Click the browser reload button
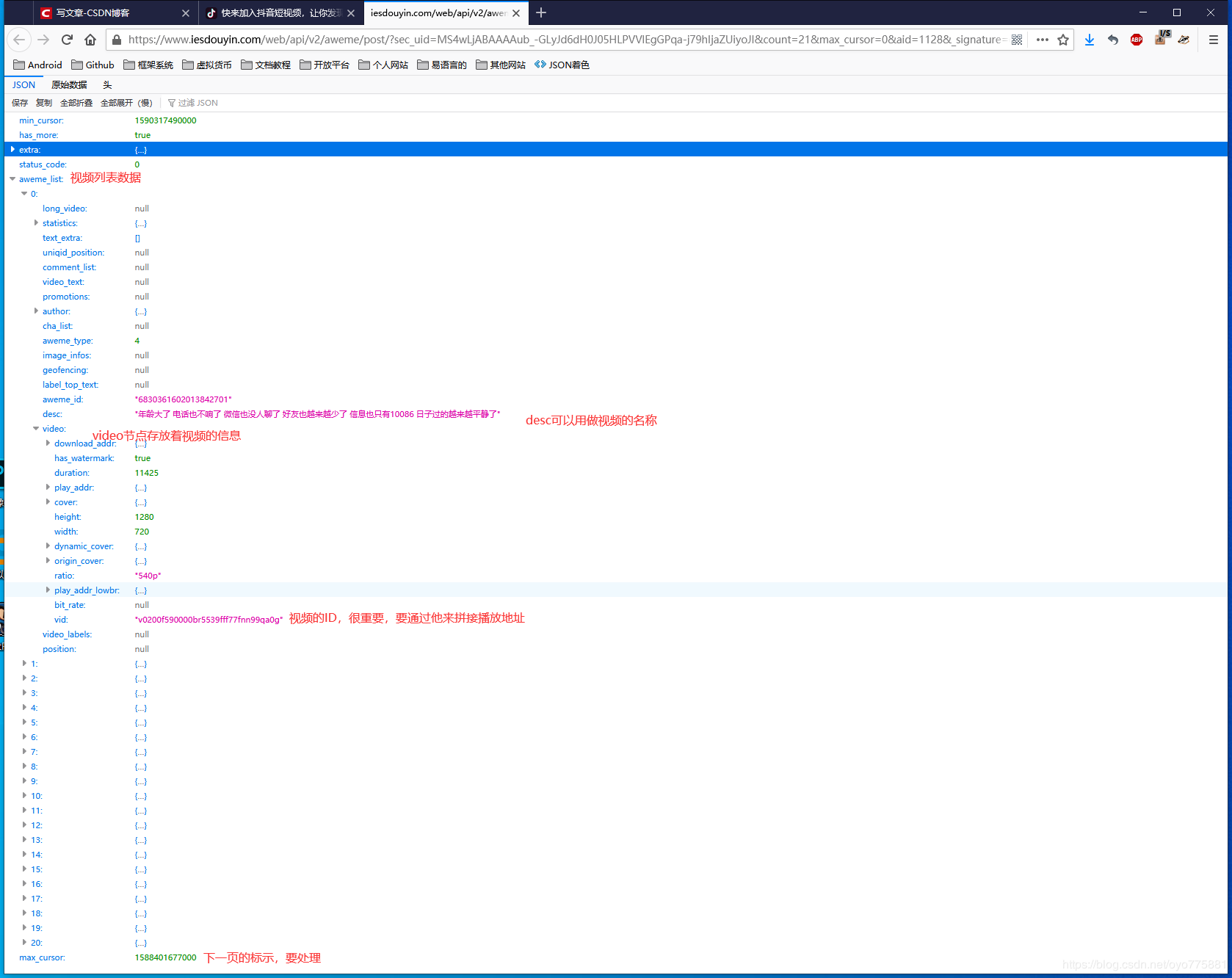Viewport: 1232px width, 978px height. tap(67, 40)
